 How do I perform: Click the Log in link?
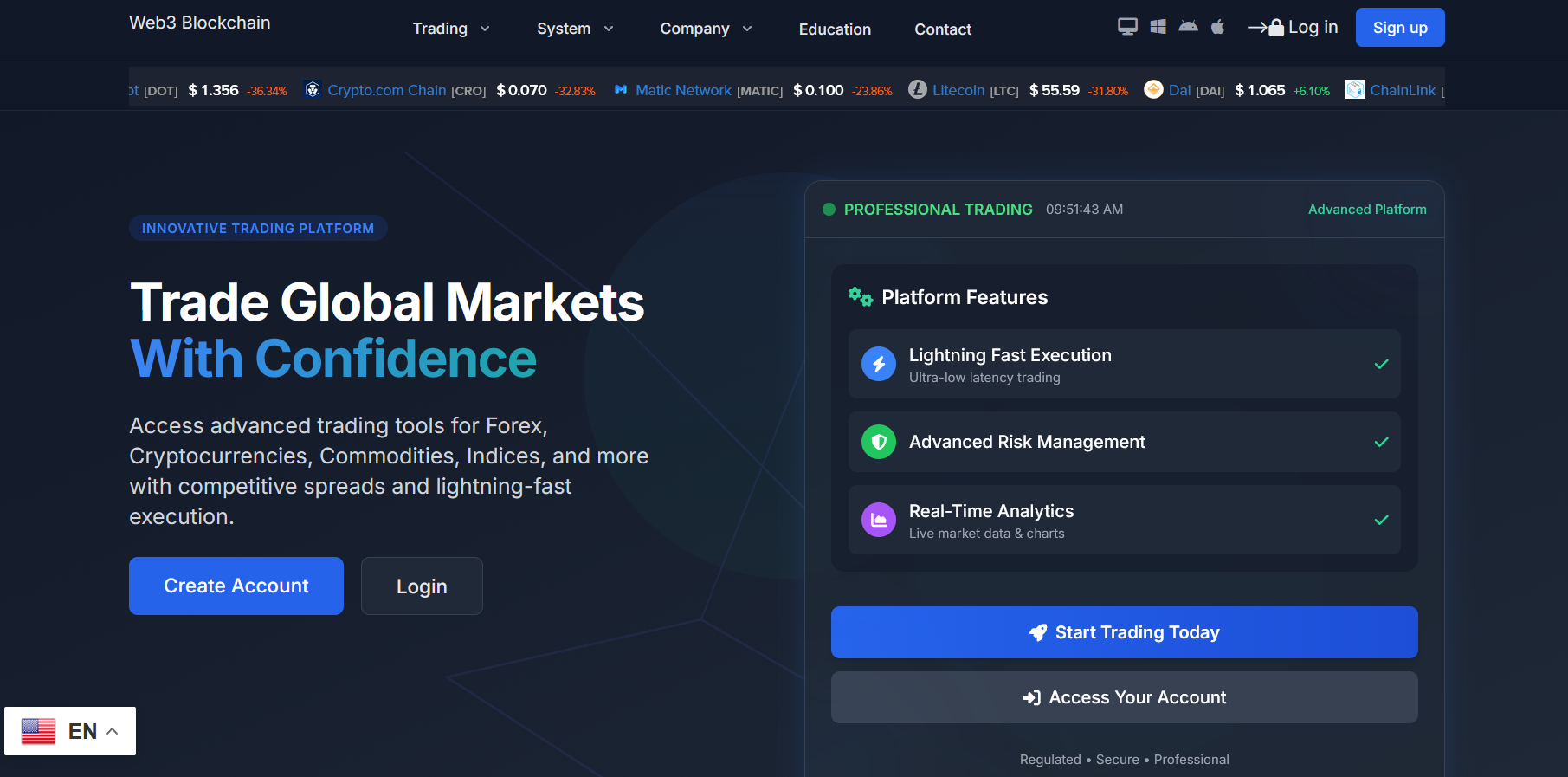click(x=1313, y=28)
